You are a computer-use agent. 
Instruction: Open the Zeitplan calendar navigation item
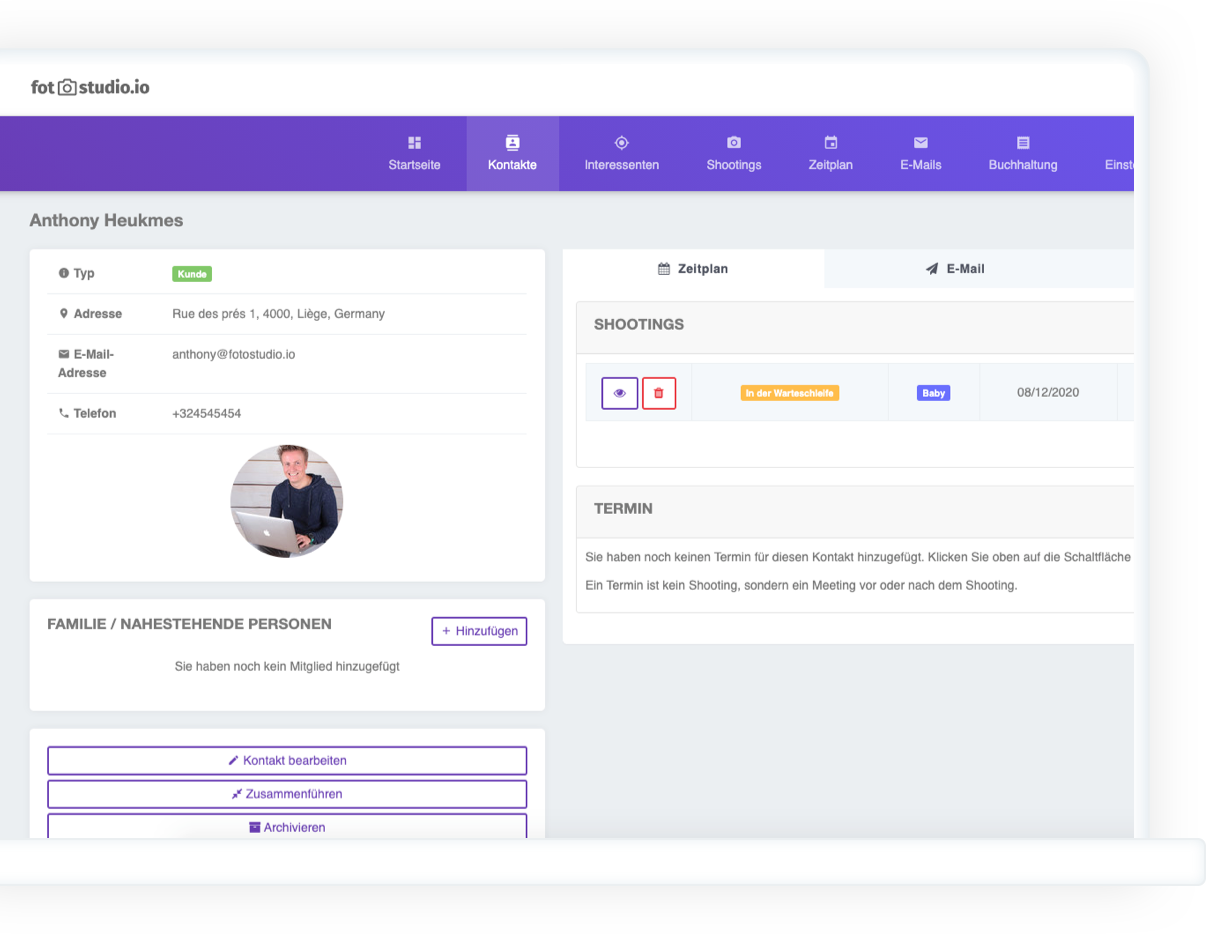[830, 154]
